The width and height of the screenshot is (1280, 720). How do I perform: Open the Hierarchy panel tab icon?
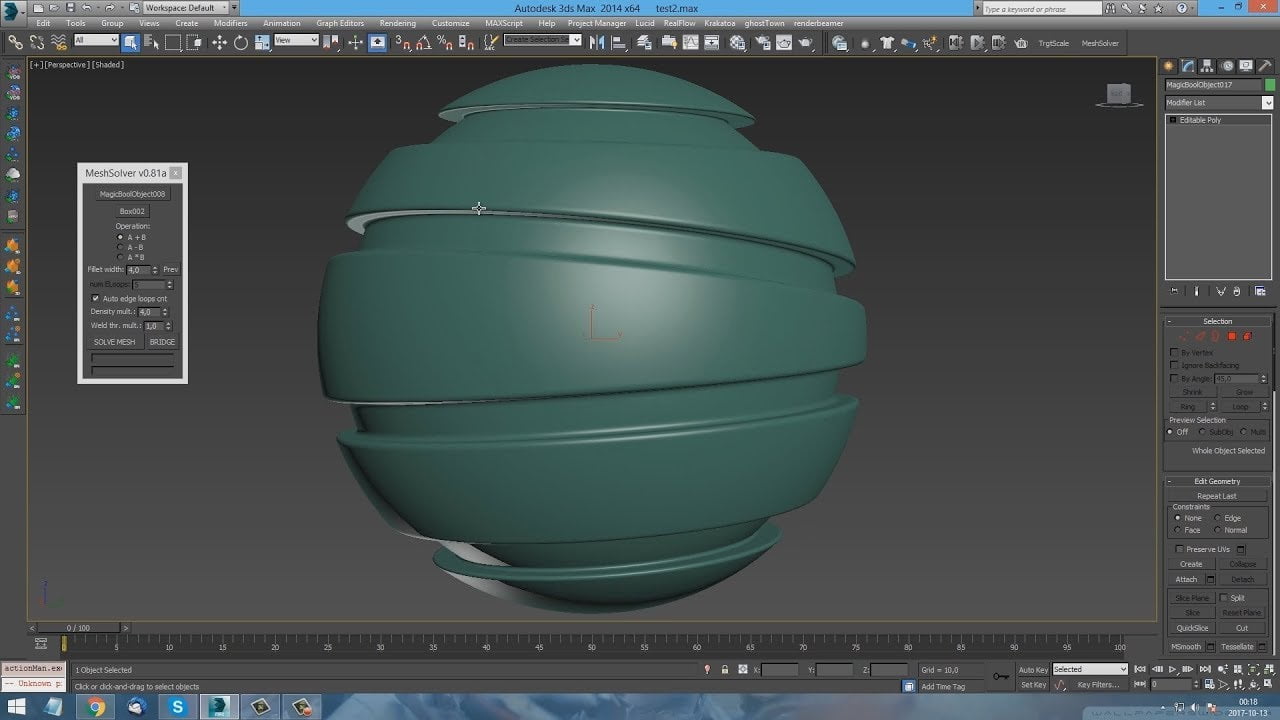pyautogui.click(x=1207, y=66)
